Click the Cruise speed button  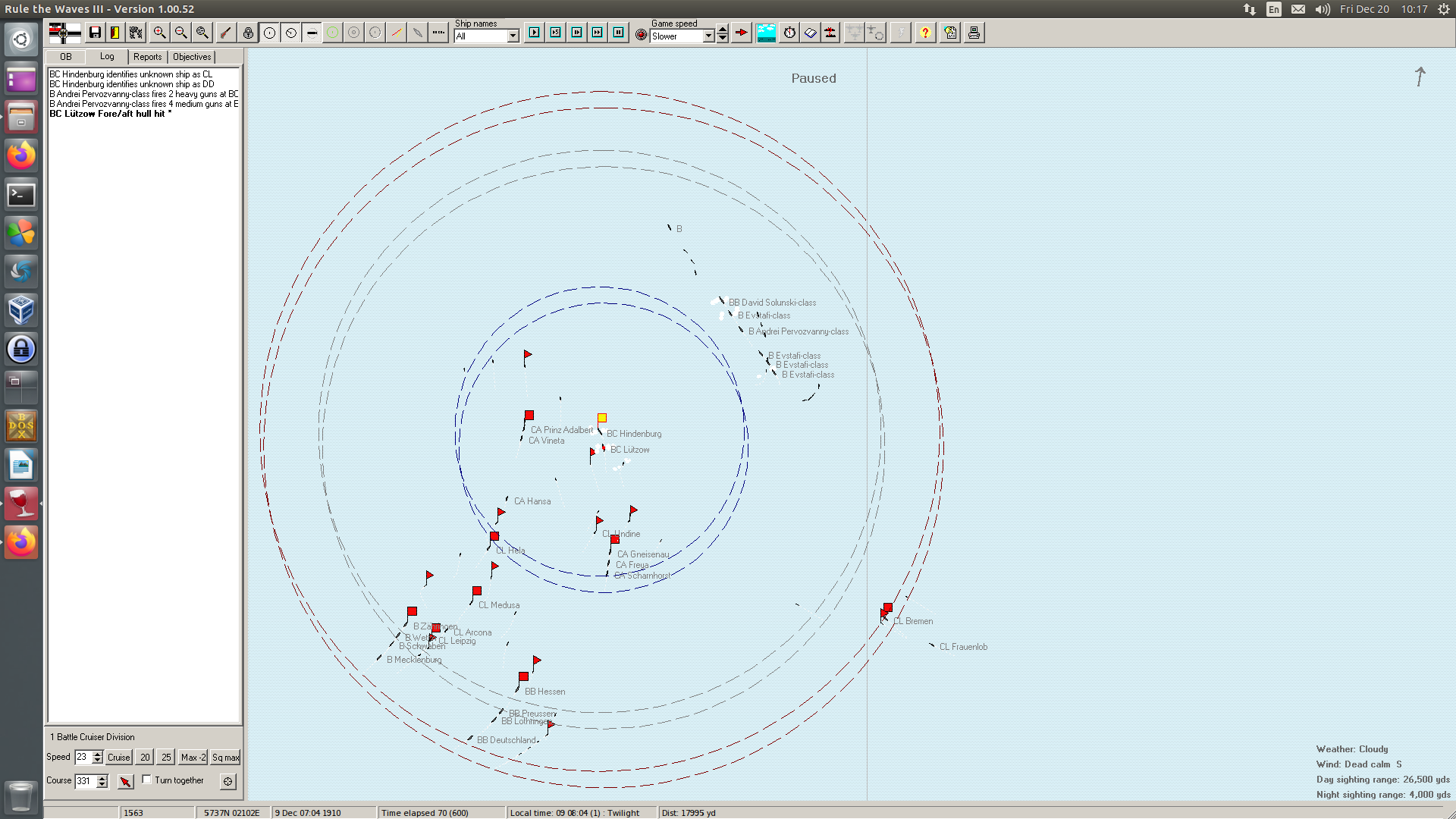118,757
